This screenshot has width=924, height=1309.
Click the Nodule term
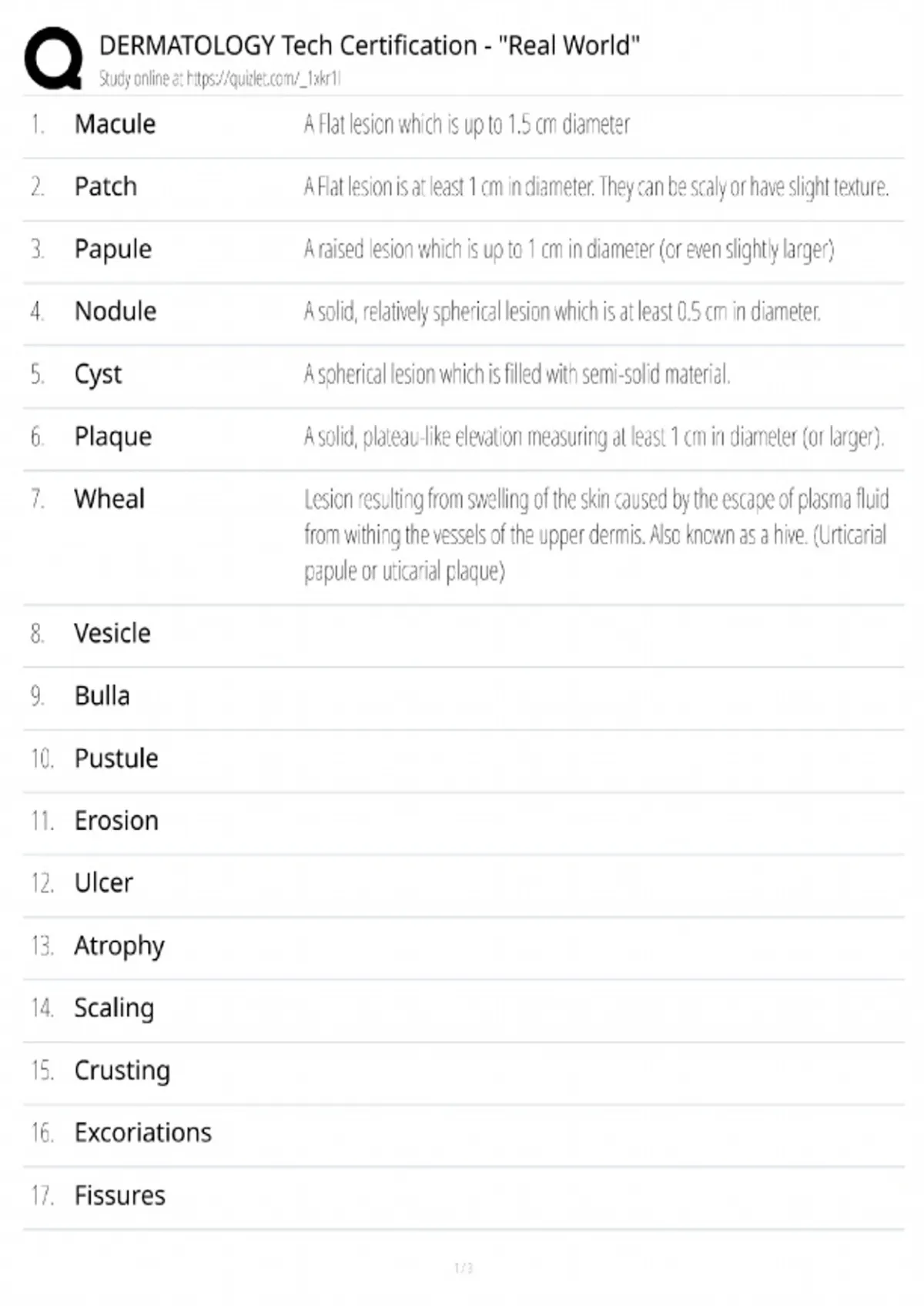click(x=115, y=311)
